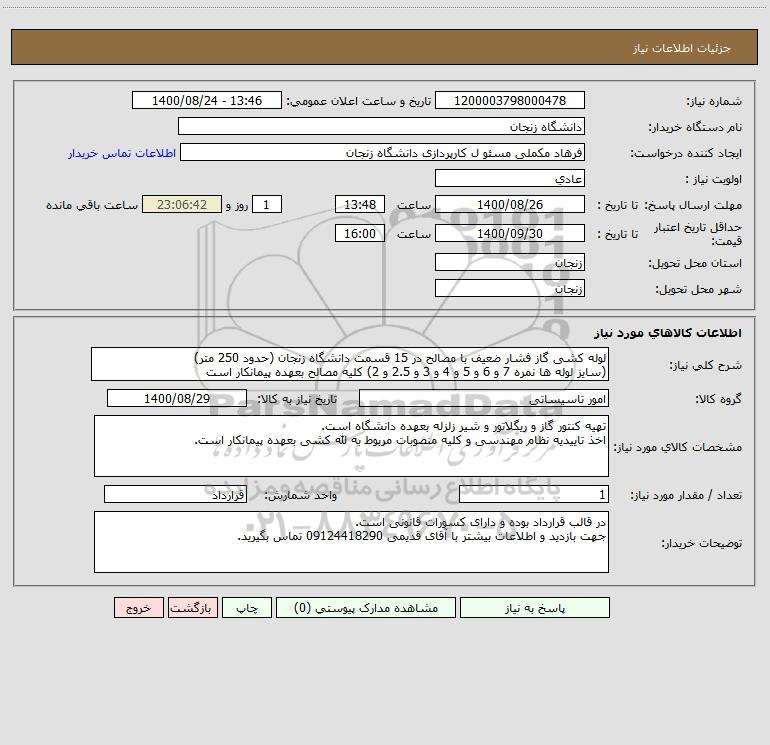Viewport: 770px width, 745px height.
Task: Click the 'چاپ' print button
Action: click(x=247, y=608)
